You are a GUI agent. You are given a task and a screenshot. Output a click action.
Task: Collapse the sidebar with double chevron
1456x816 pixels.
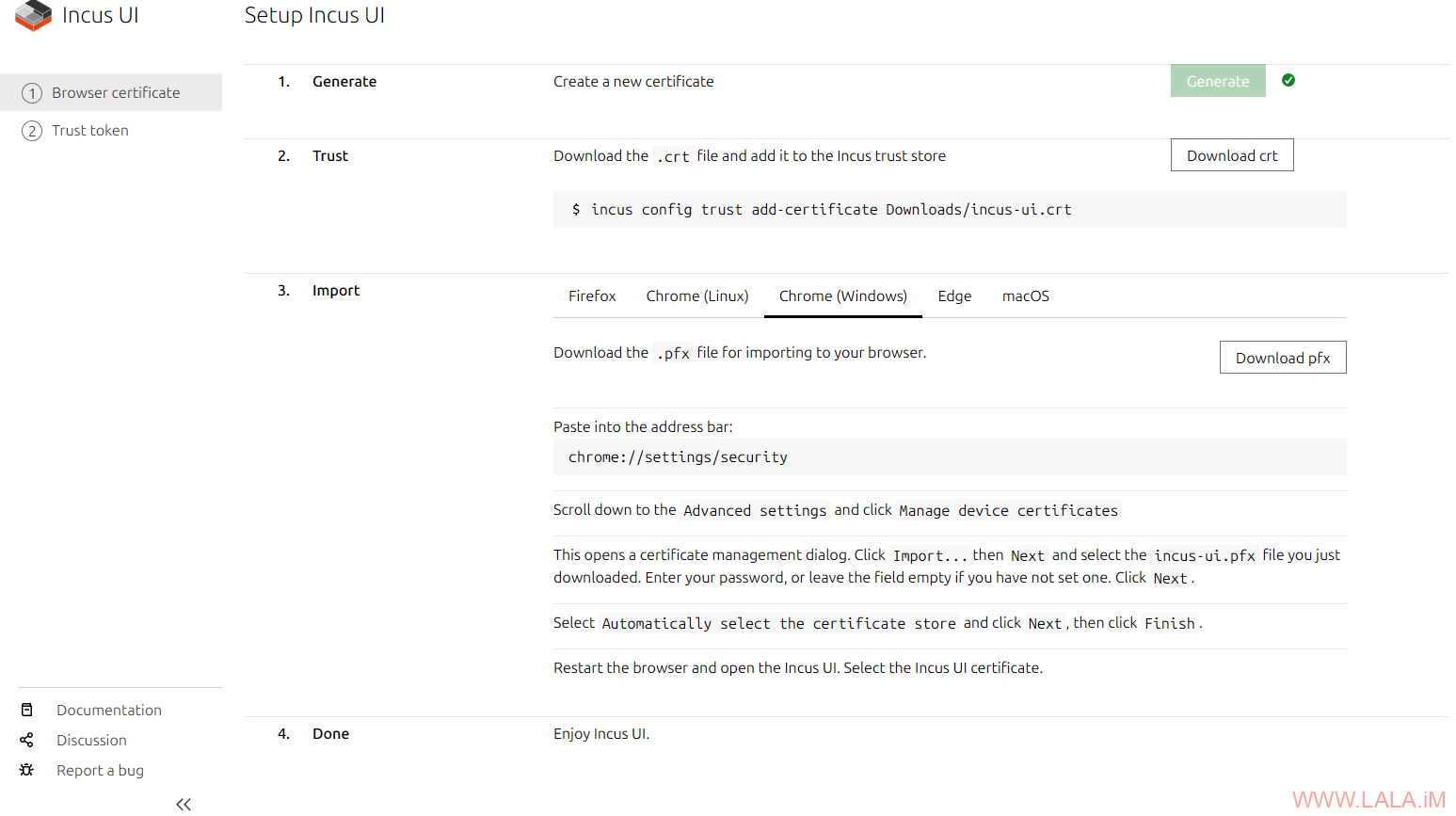[184, 804]
